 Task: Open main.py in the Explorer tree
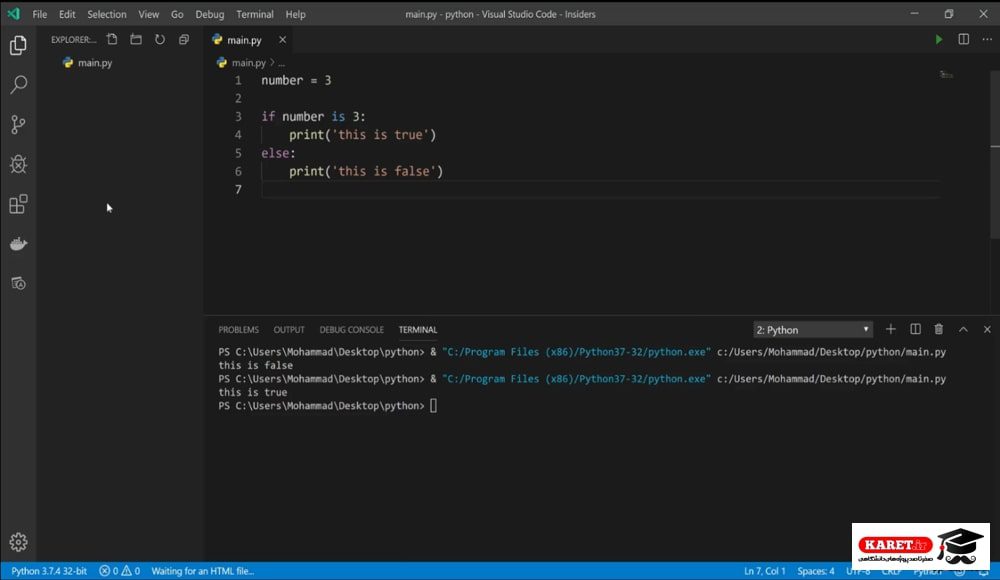(x=94, y=63)
